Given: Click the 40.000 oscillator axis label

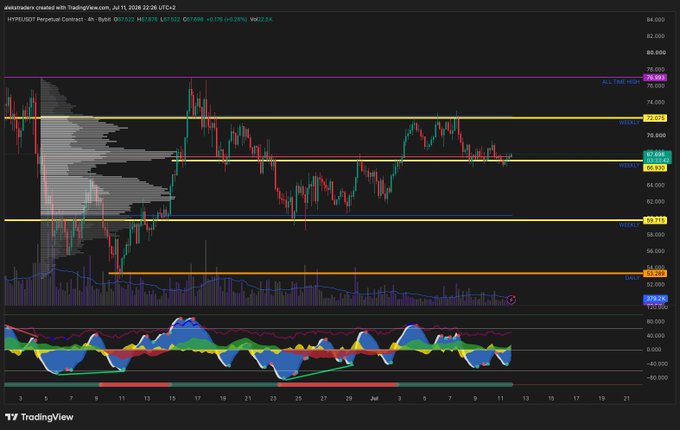Looking at the screenshot, I should (655, 336).
